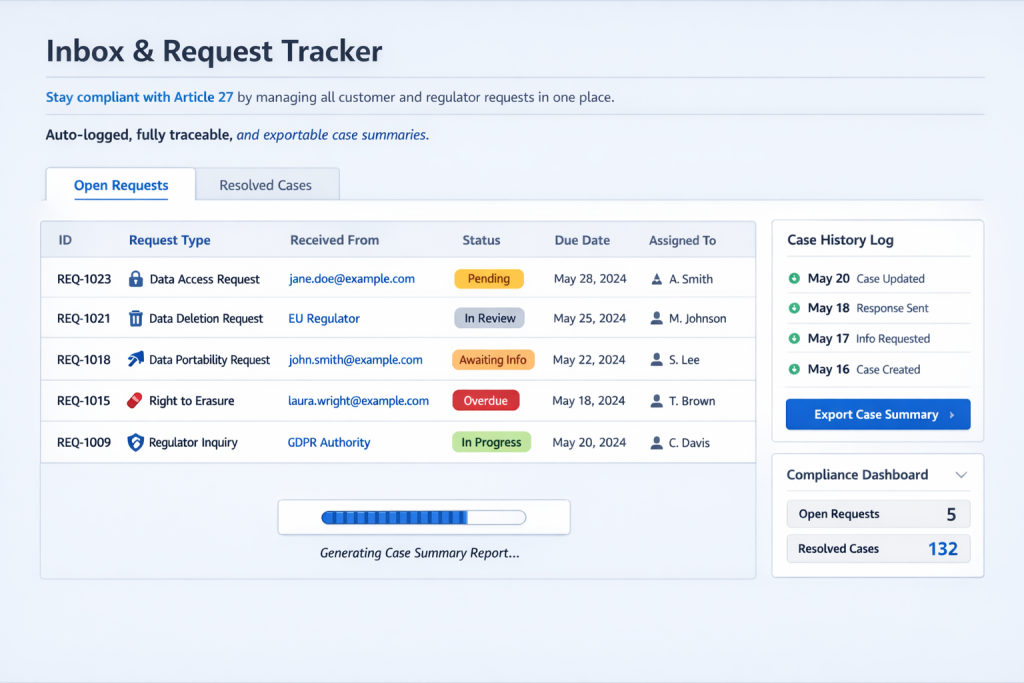
Task: Open the jane.doe@example.com sender link
Action: pos(351,279)
